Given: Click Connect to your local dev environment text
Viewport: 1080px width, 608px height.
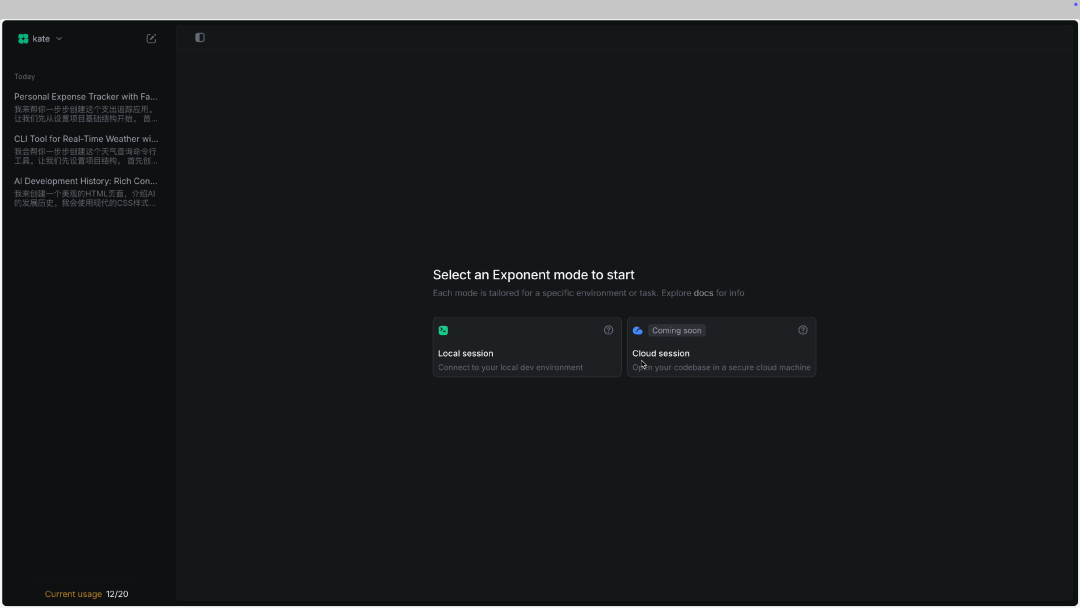Looking at the screenshot, I should click(x=510, y=368).
